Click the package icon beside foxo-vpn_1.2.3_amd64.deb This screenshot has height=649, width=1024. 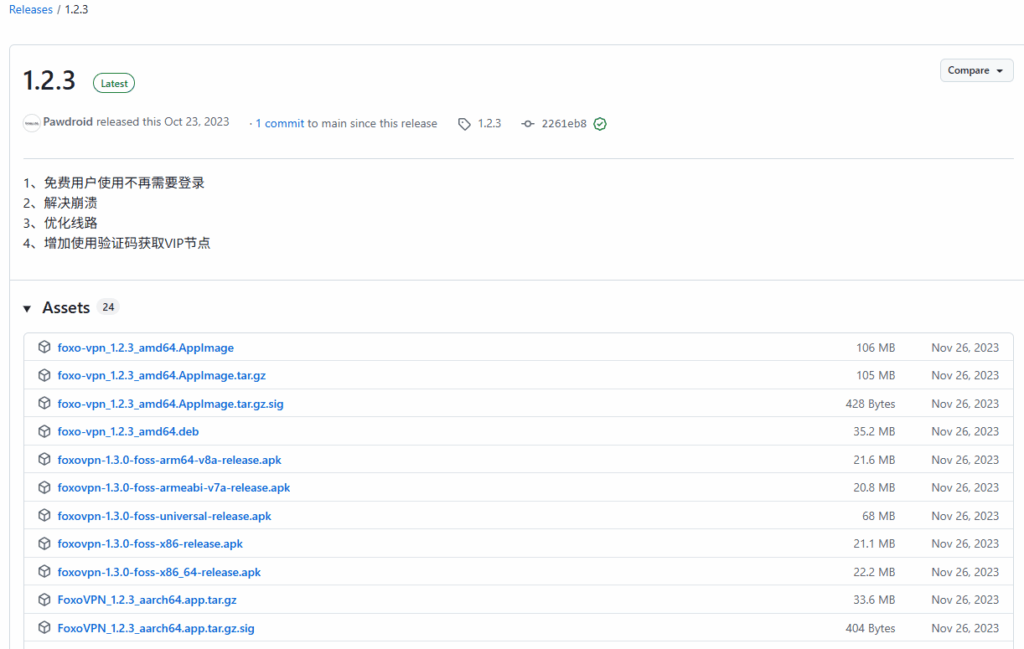44,431
